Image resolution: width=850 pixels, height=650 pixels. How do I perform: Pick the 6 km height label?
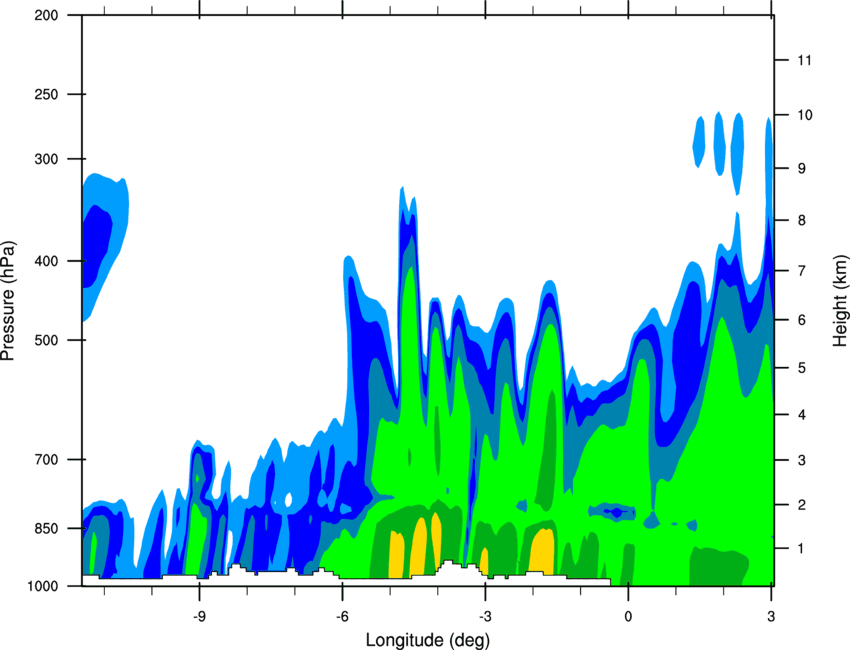tap(802, 320)
